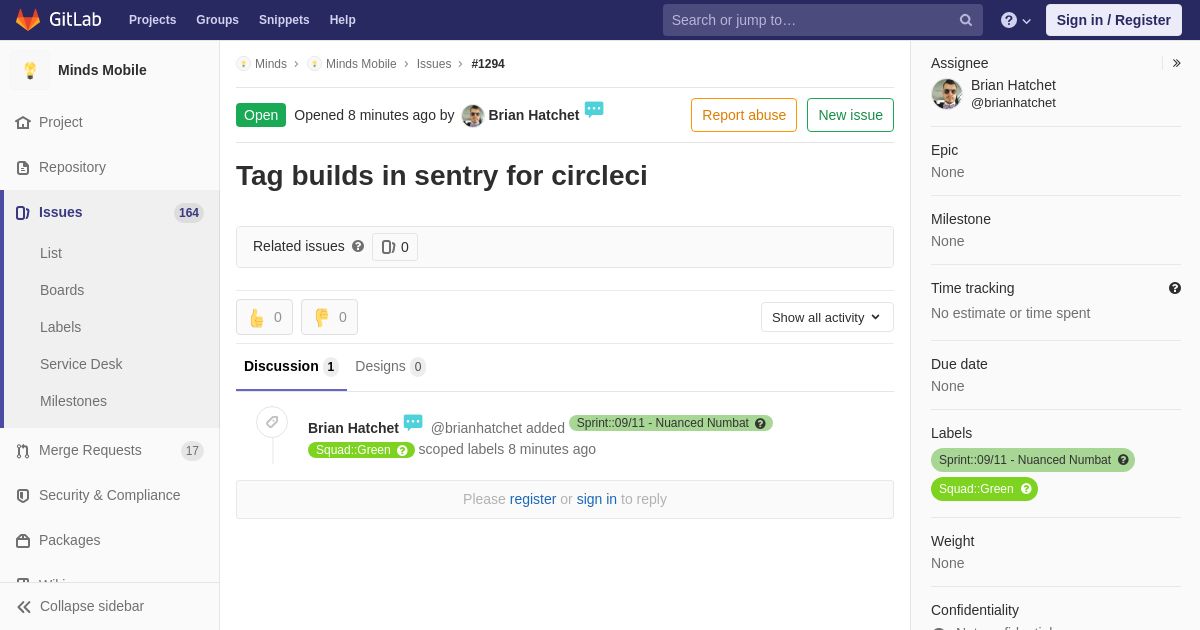Click the Project home icon
This screenshot has height=630, width=1200.
[23, 122]
